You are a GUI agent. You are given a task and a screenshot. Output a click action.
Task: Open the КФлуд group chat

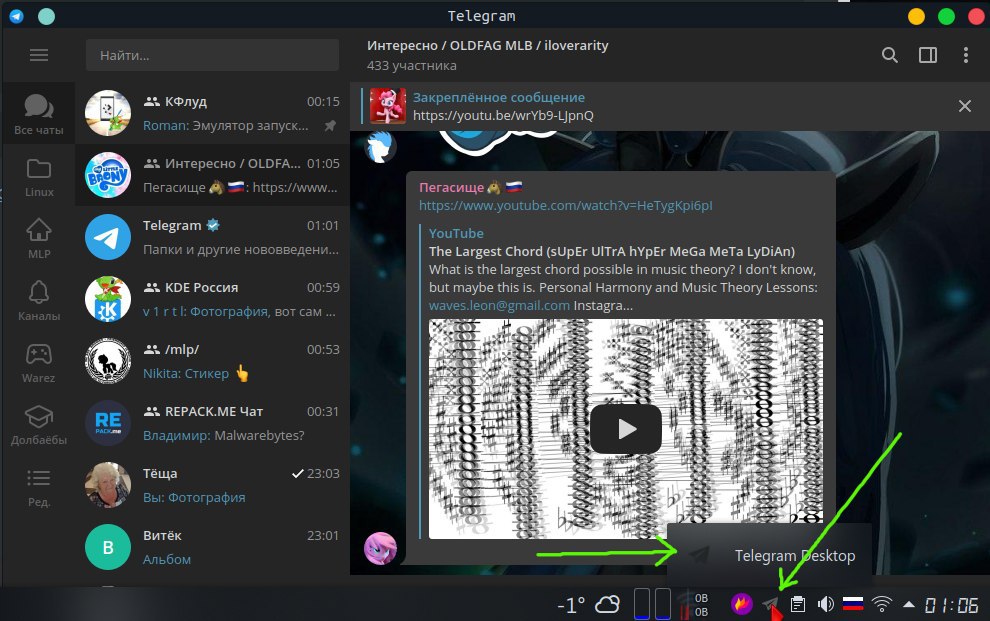[213, 113]
